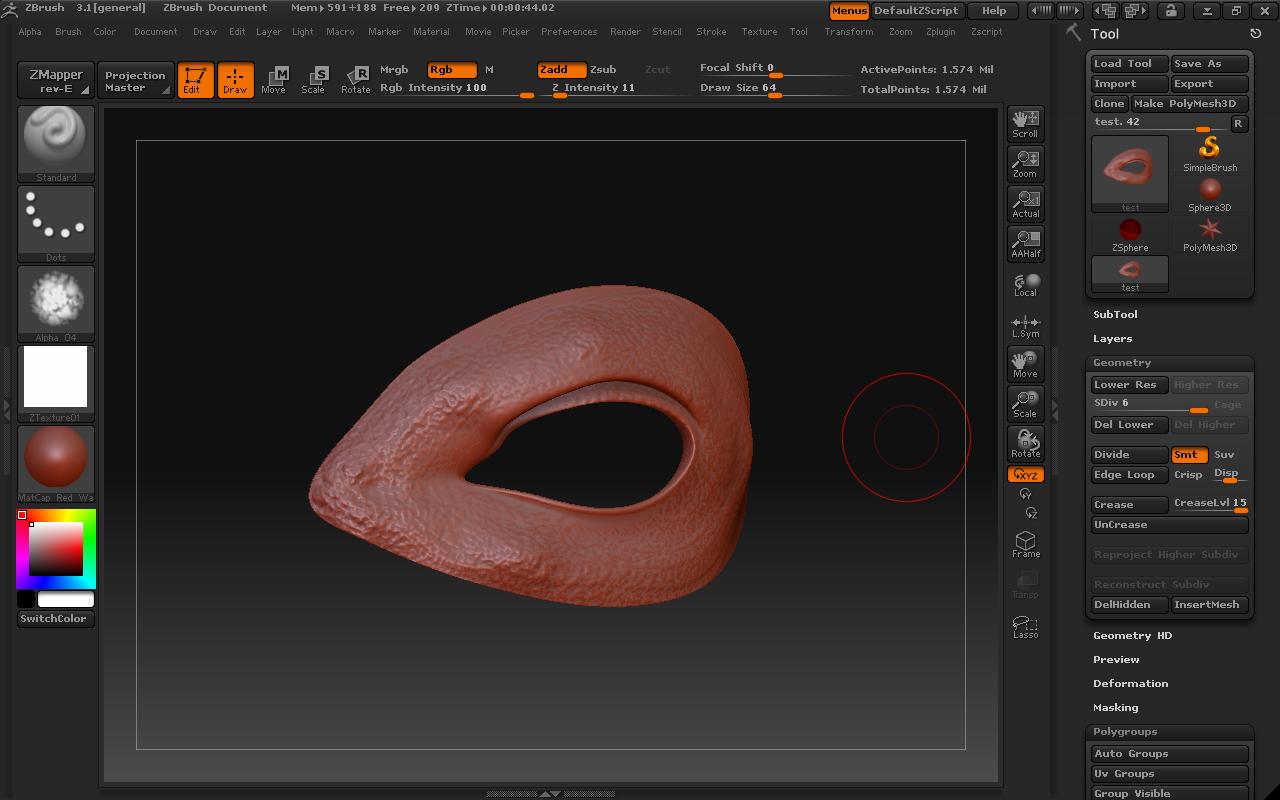Click the Lasso selection icon
The height and width of the screenshot is (800, 1280).
coord(1025,626)
